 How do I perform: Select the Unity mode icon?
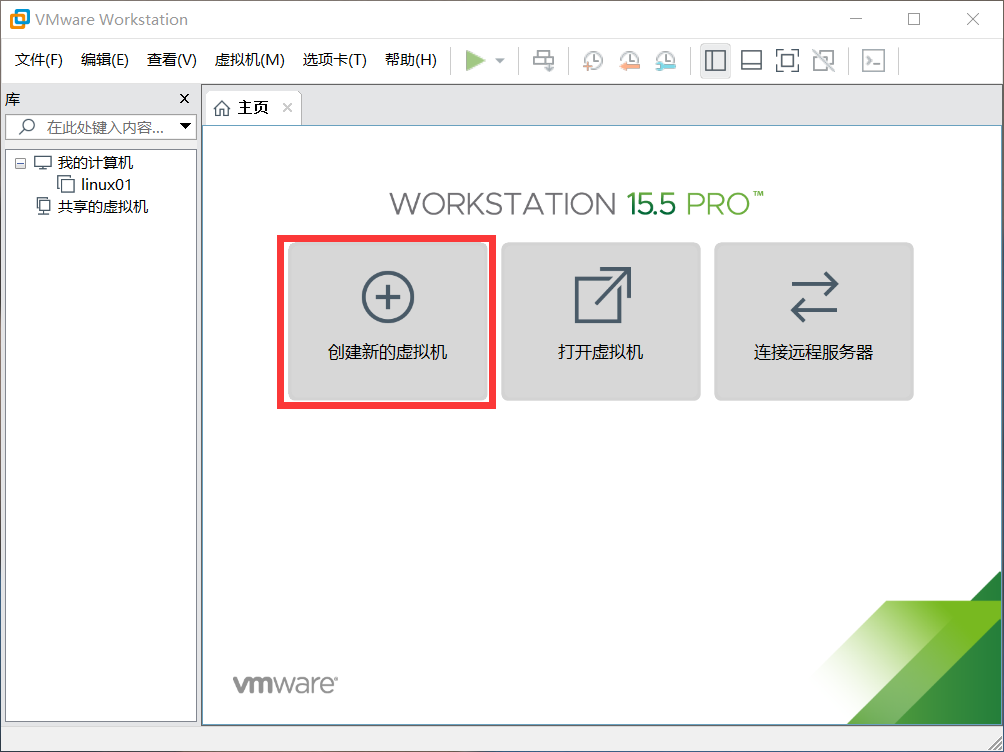pos(823,61)
